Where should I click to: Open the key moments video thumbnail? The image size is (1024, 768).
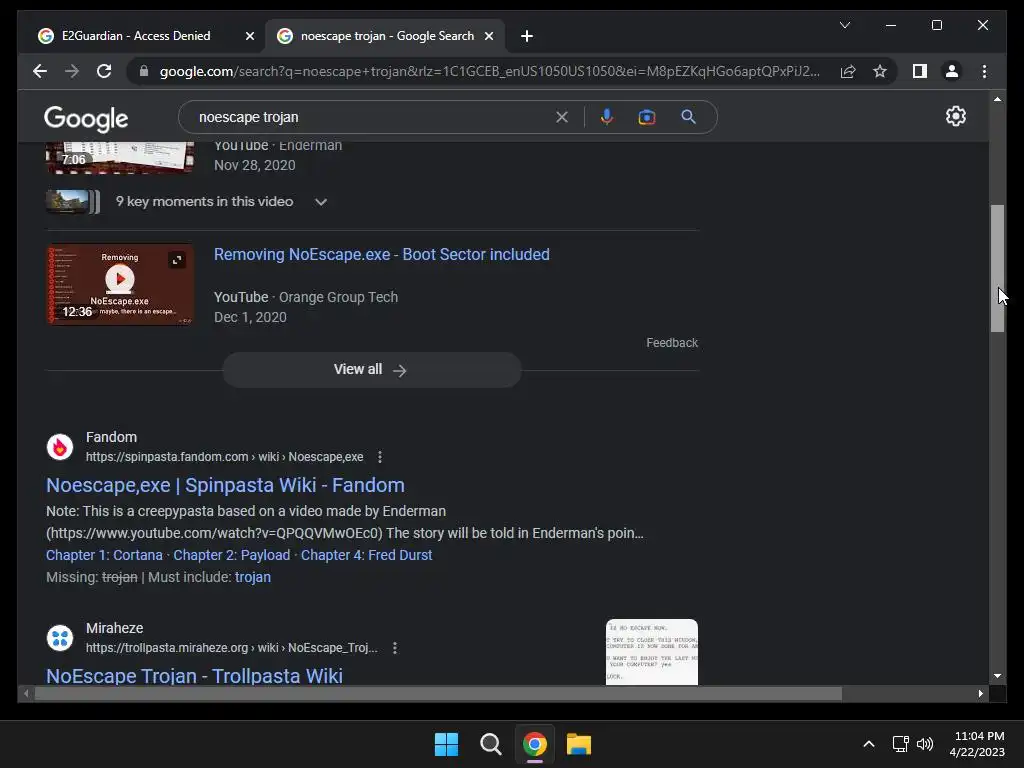click(x=72, y=201)
